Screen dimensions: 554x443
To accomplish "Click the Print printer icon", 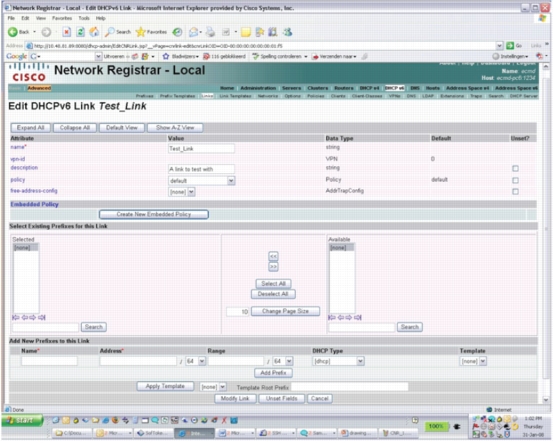I will click(x=210, y=32).
